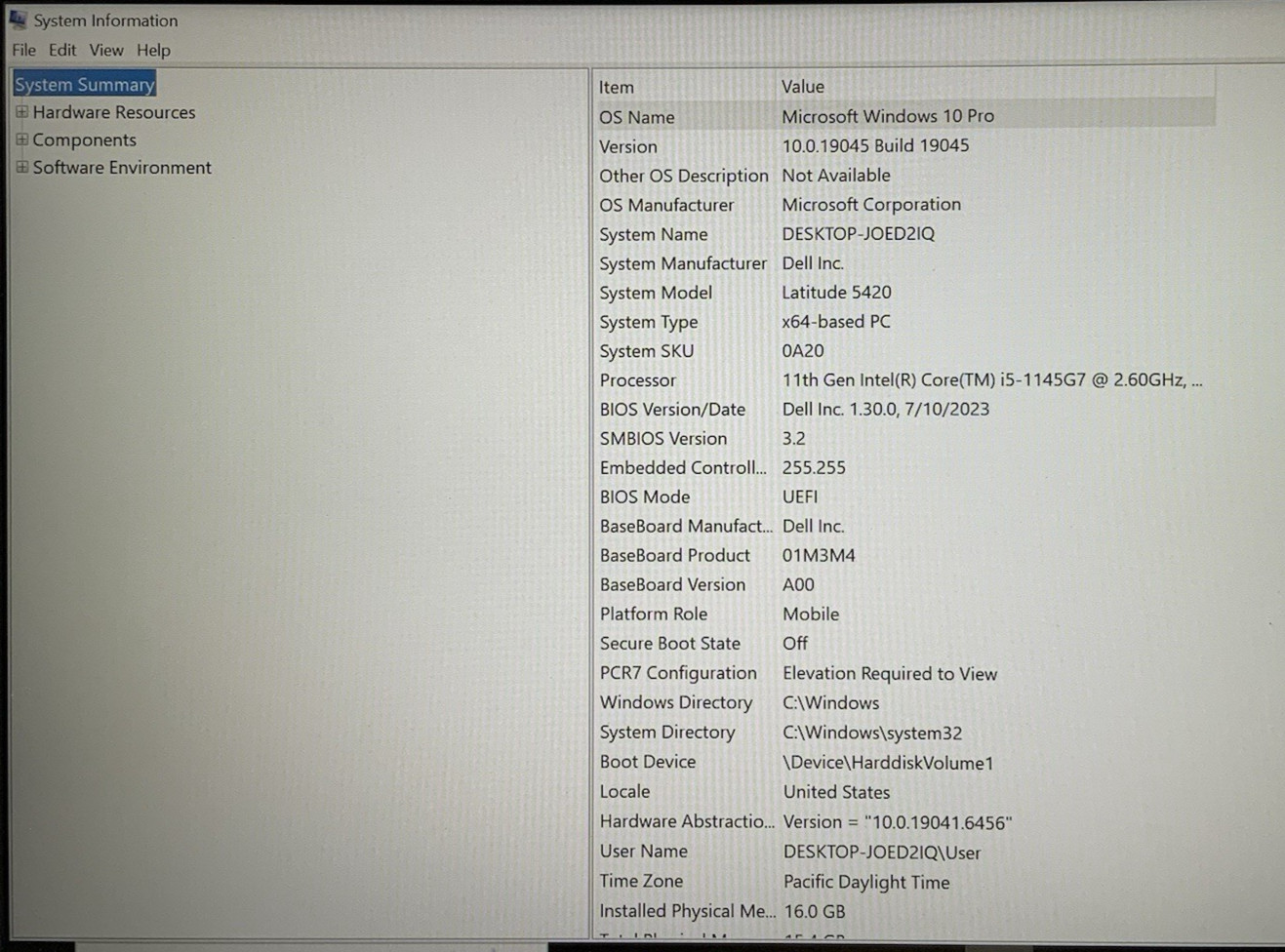The image size is (1285, 952).
Task: Click the value 0A20
Action: coord(803,350)
